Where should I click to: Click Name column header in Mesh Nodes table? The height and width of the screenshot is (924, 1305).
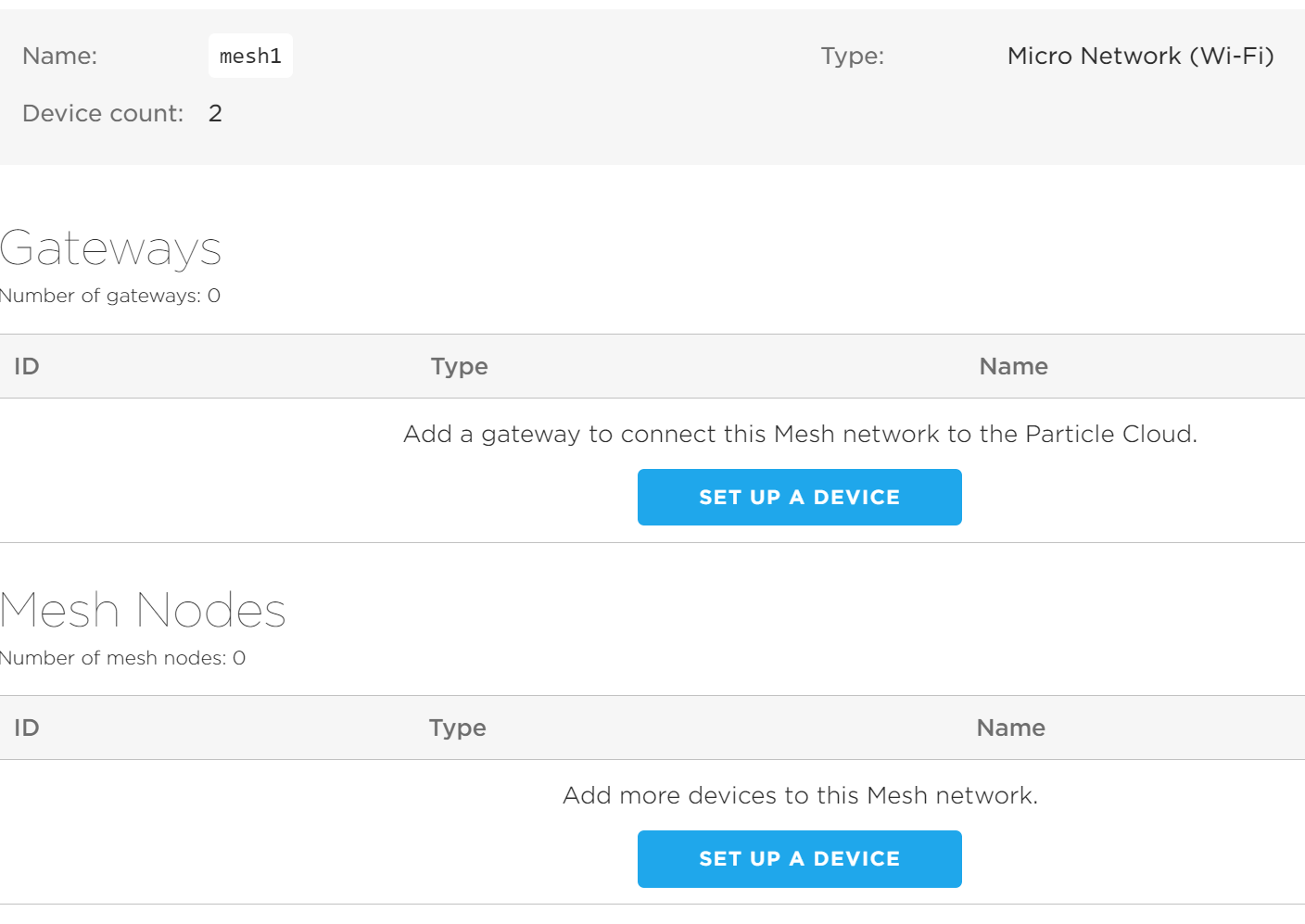1010,728
